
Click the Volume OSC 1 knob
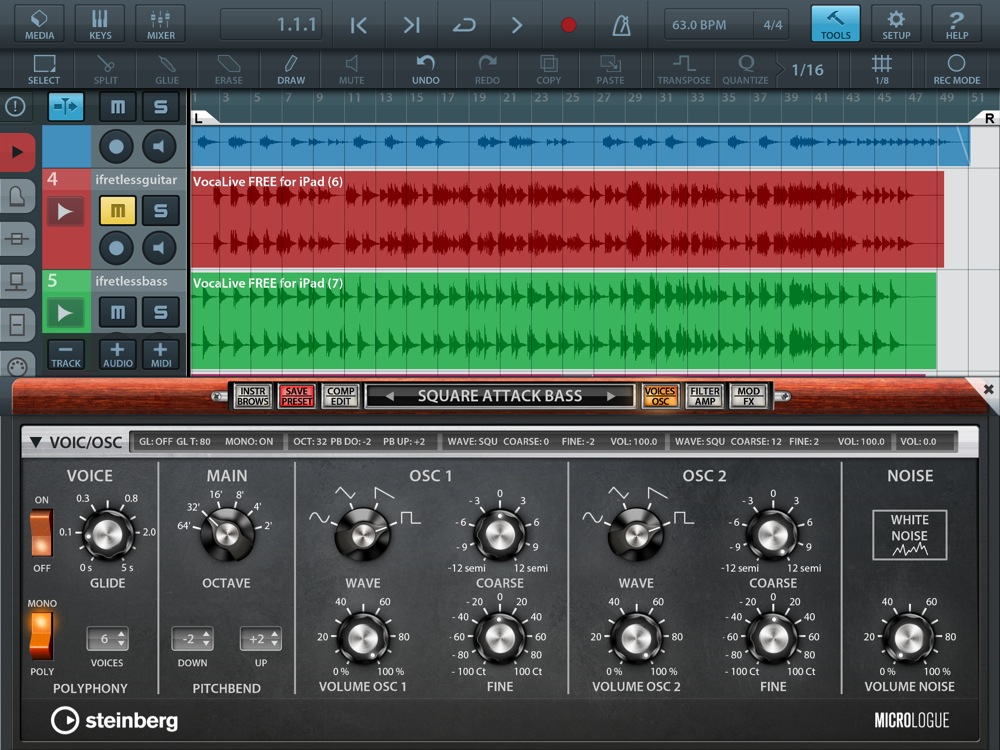[x=362, y=638]
